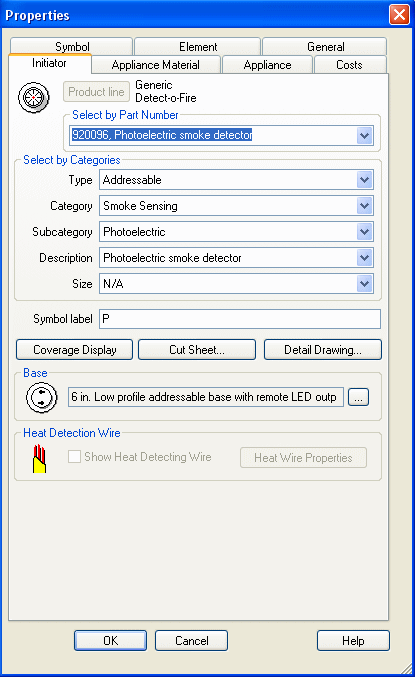Viewport: 415px width, 677px height.
Task: Click the smoke detector symbol icon
Action: click(x=34, y=98)
